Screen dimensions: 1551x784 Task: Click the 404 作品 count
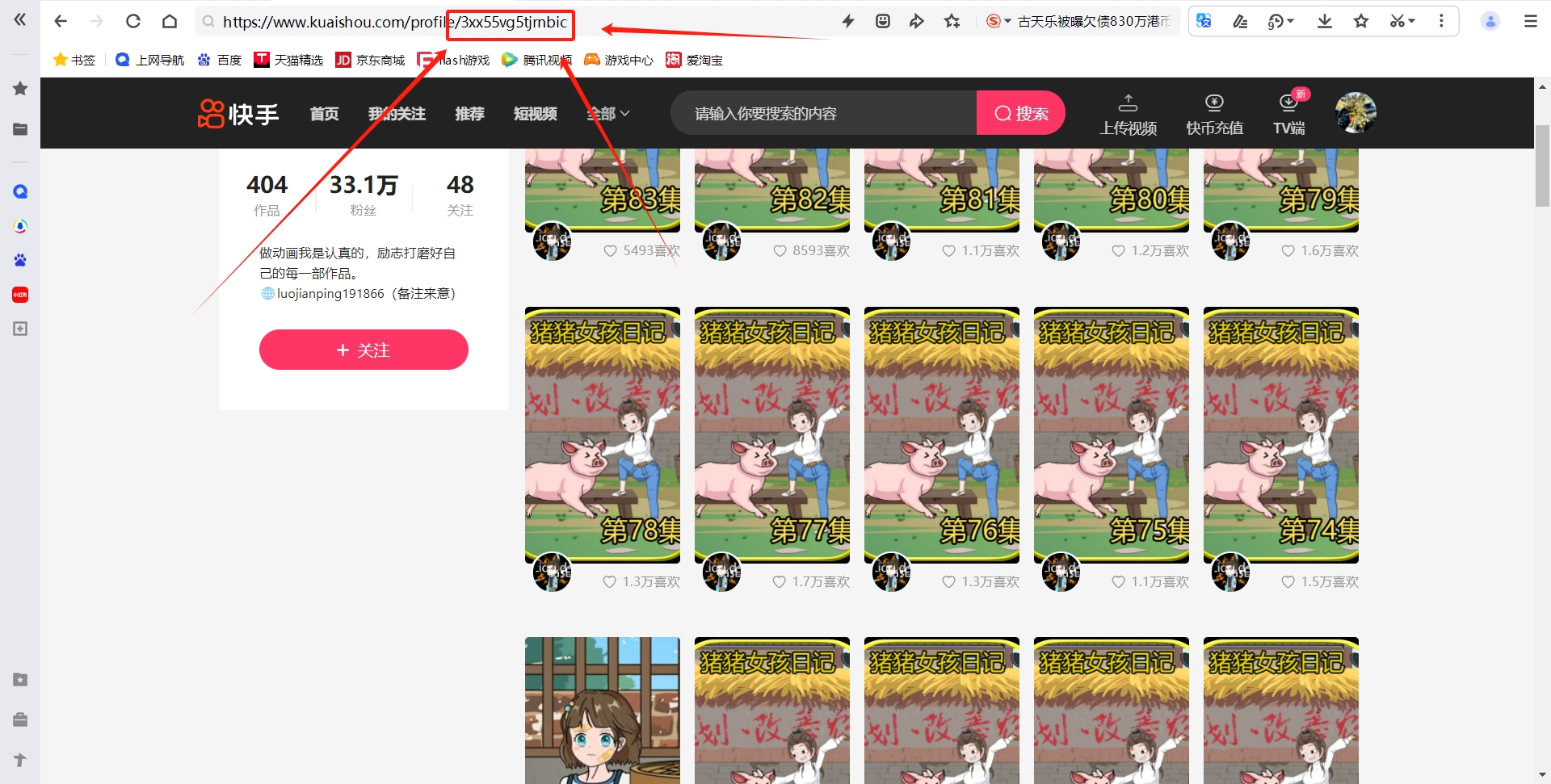pos(267,195)
